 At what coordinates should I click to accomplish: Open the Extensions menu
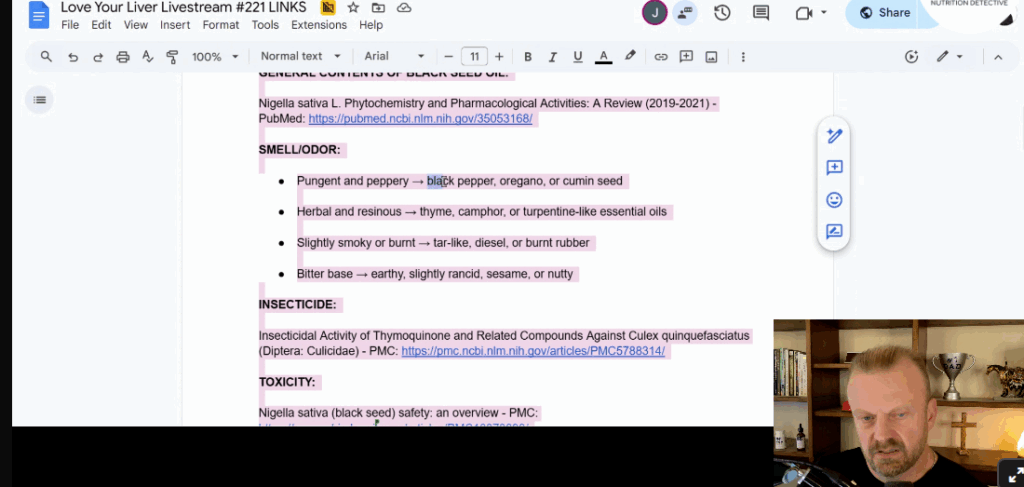click(318, 25)
